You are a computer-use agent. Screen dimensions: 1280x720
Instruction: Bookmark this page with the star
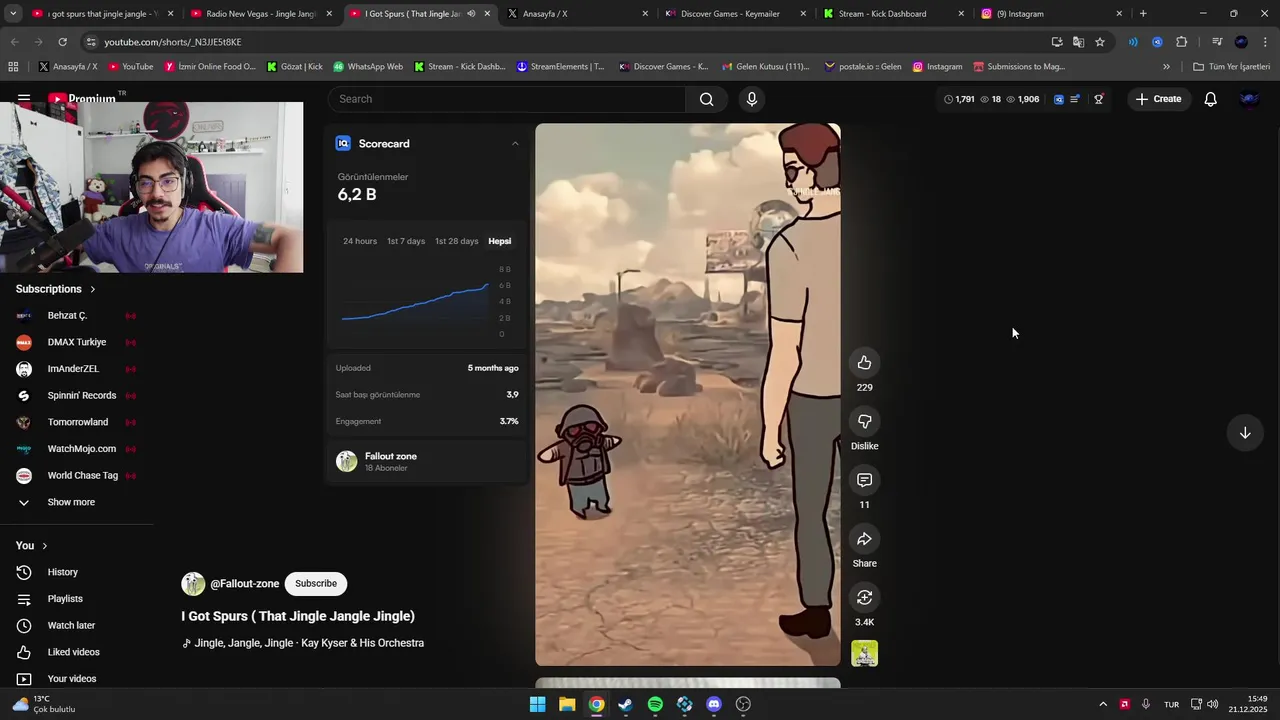[x=1100, y=42]
